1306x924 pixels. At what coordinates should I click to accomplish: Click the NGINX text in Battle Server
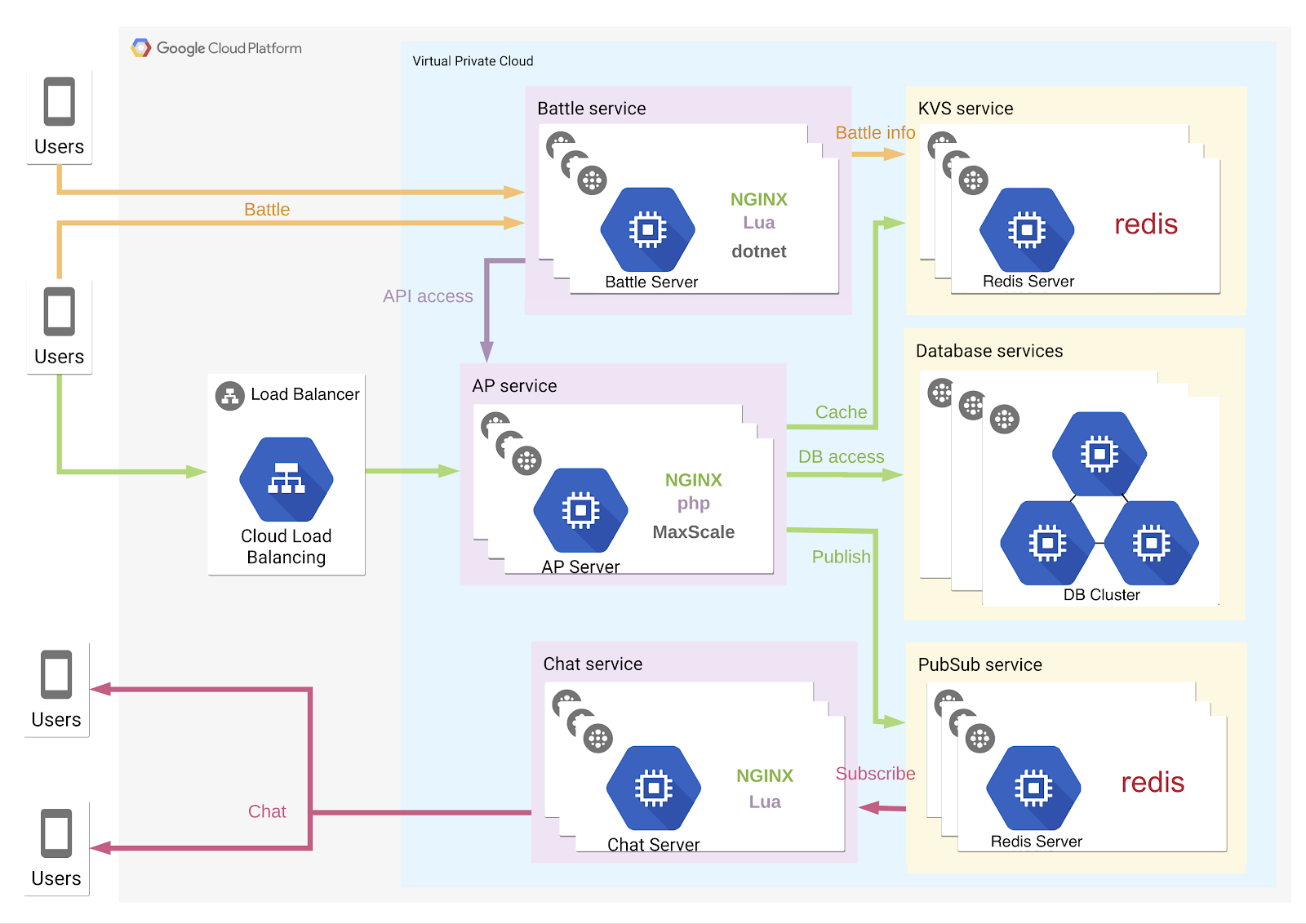(x=759, y=200)
